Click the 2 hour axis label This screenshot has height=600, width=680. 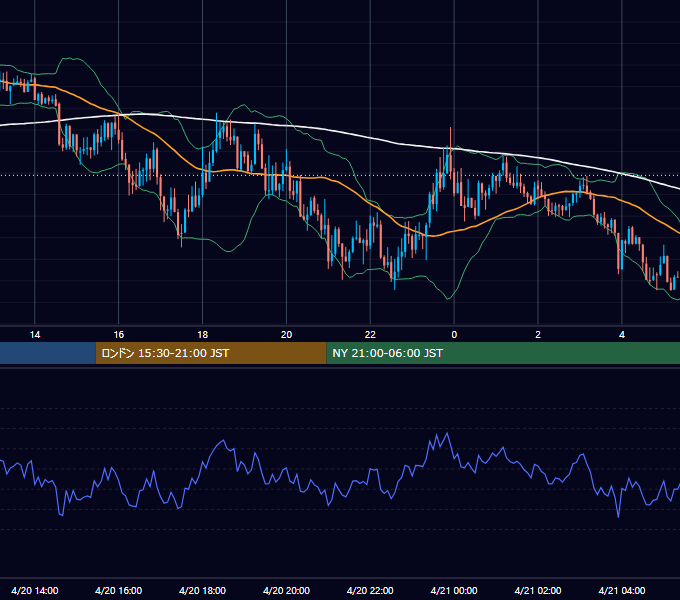pos(538,335)
